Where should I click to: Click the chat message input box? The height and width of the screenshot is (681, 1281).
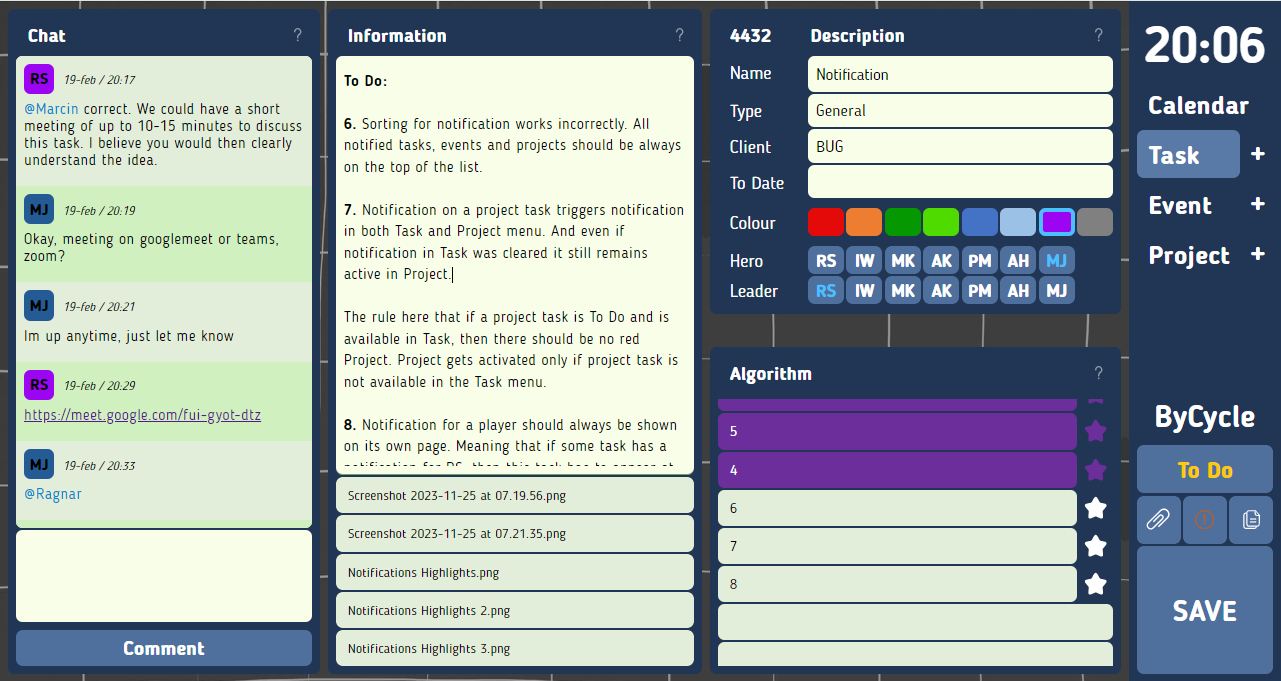pos(164,576)
